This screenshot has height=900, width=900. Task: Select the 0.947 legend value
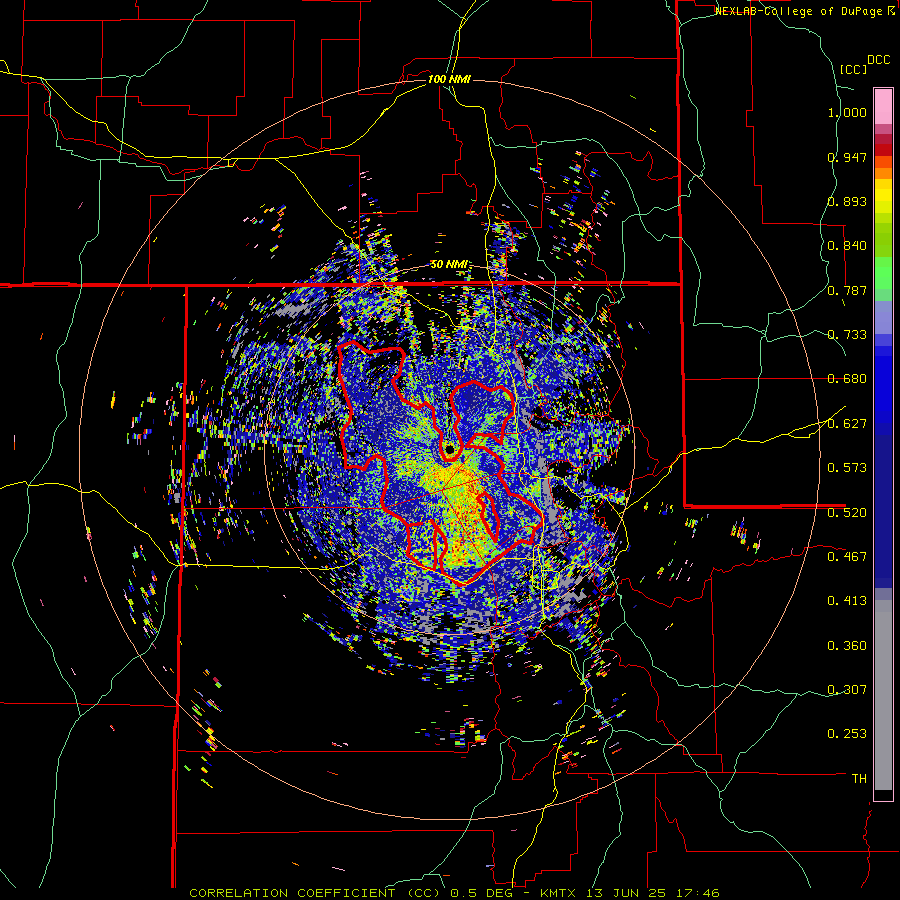[847, 157]
